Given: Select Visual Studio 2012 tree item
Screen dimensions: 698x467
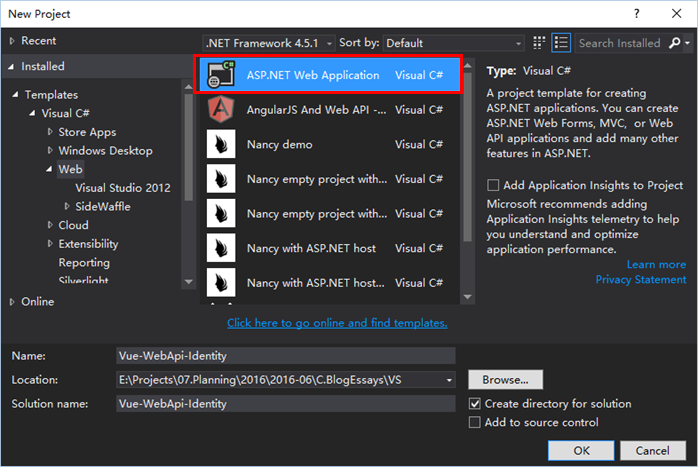Looking at the screenshot, I should click(x=123, y=188).
